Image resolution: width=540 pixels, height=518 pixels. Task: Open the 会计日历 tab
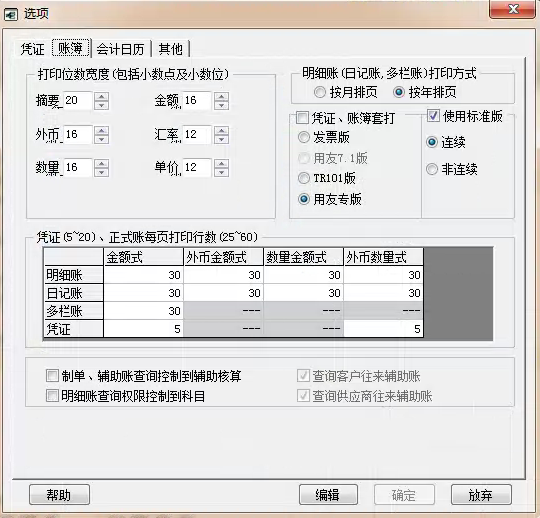[120, 49]
